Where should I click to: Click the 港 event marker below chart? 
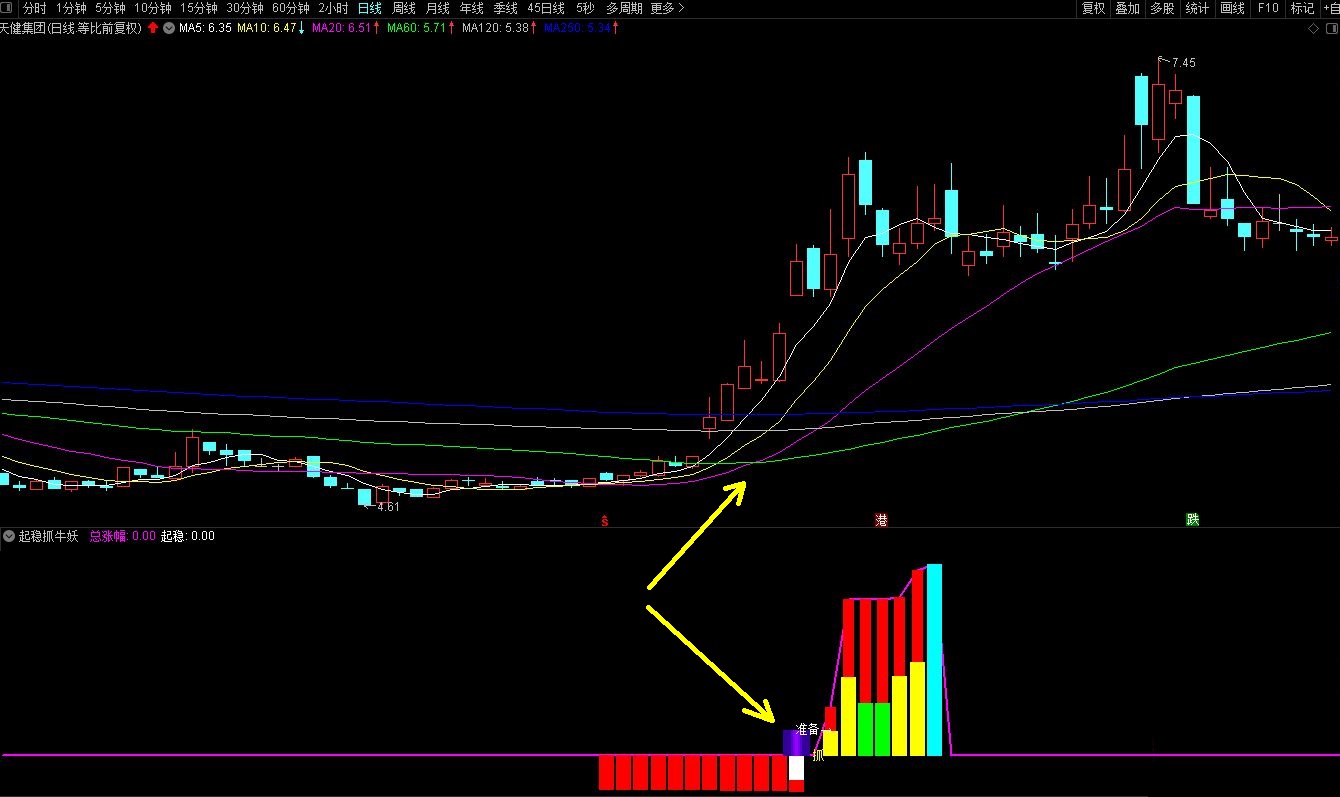(881, 520)
